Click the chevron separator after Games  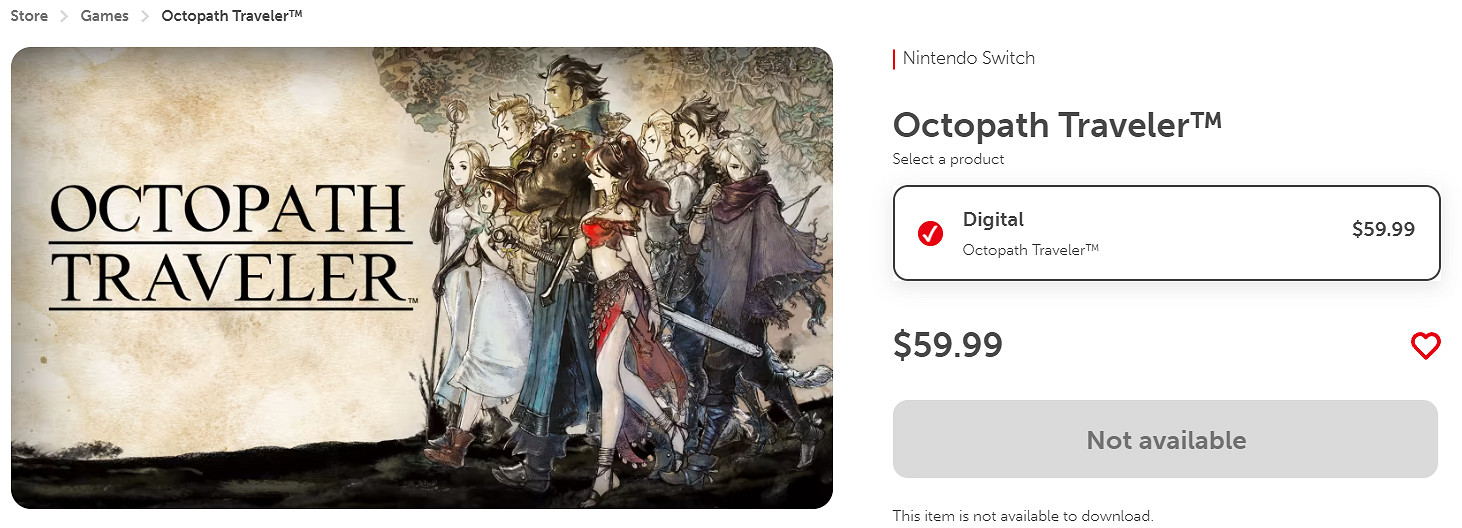[145, 16]
